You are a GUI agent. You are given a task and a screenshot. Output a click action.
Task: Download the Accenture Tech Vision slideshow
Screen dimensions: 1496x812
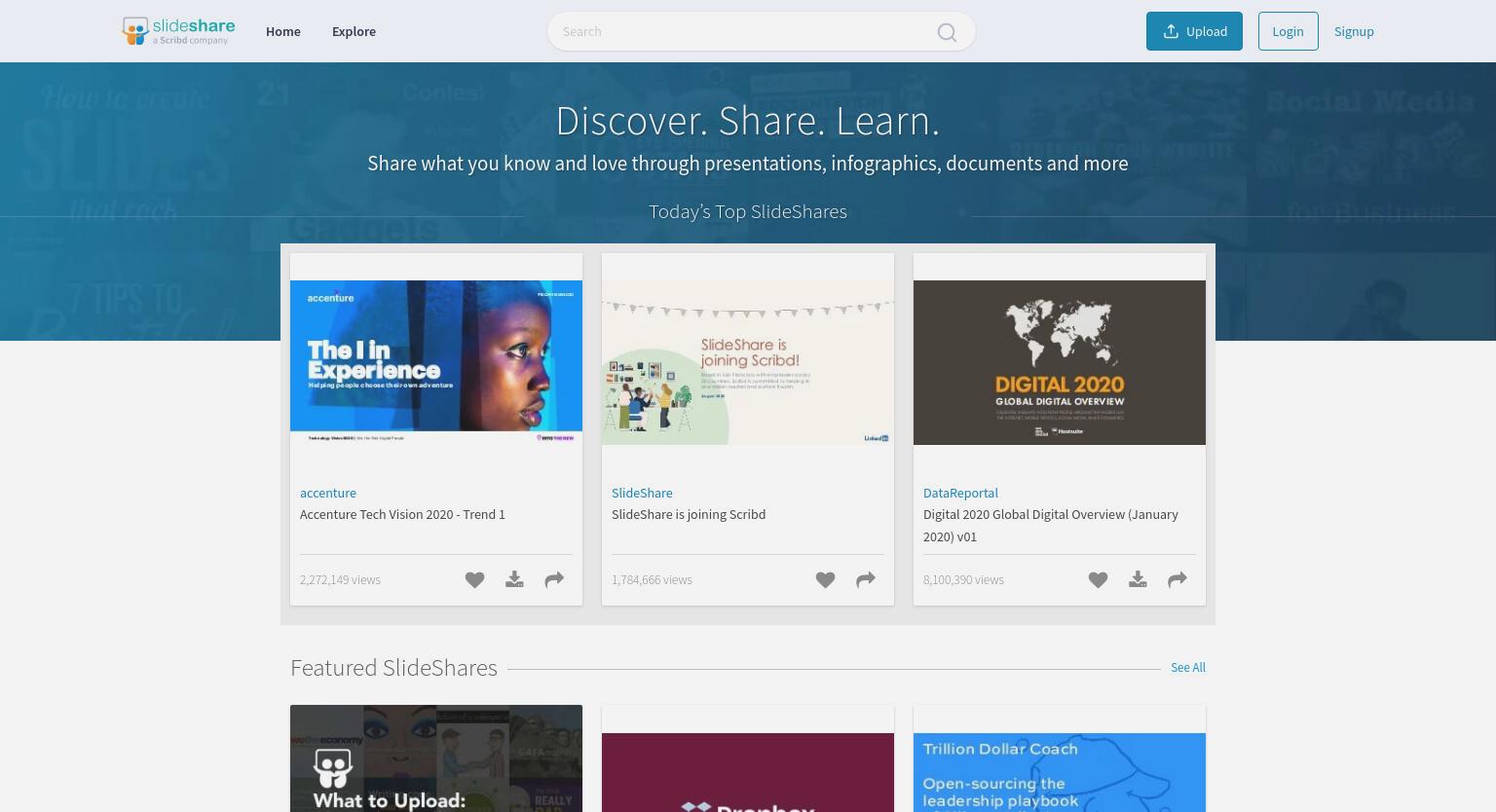point(514,580)
